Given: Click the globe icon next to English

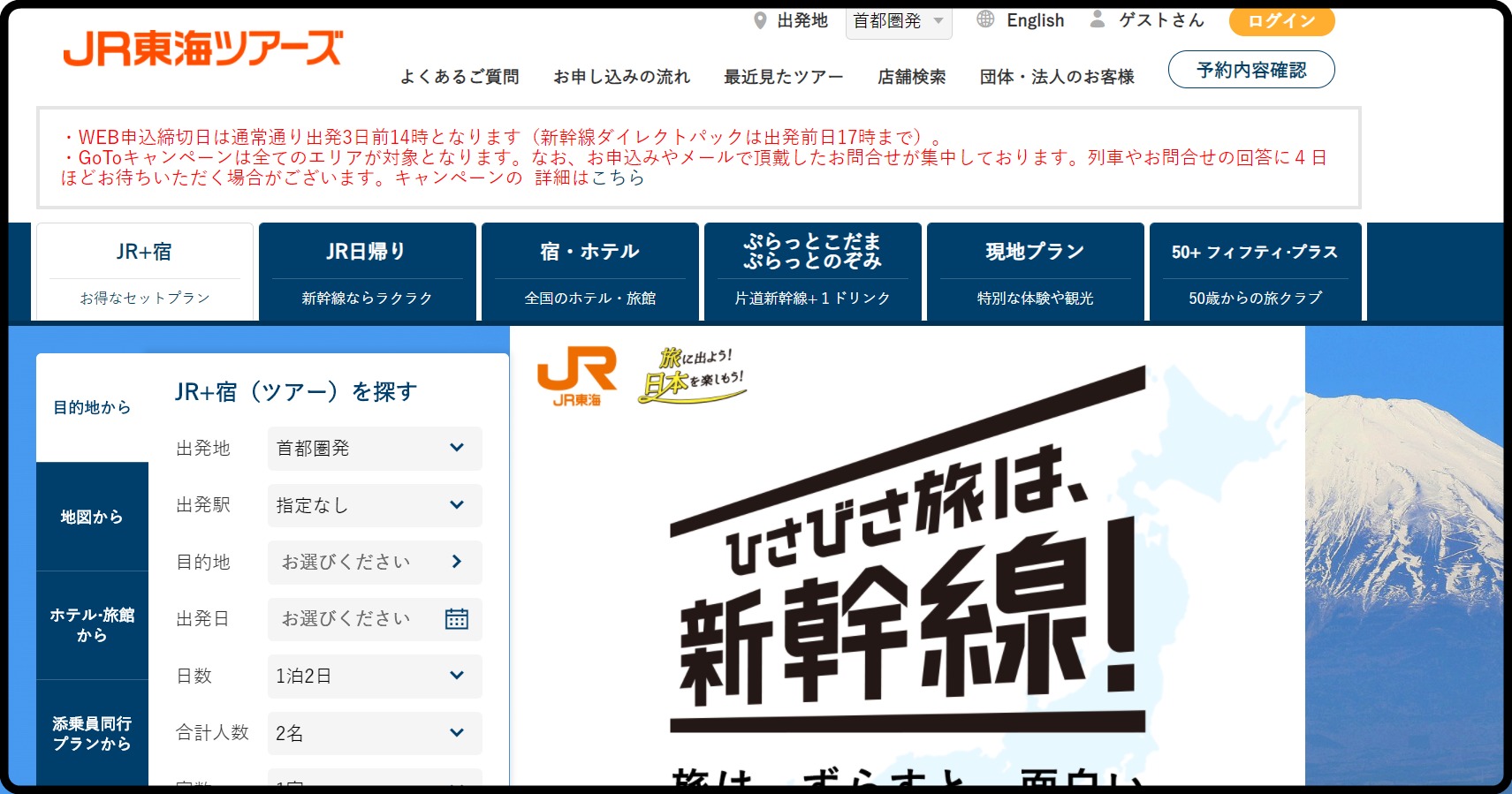Looking at the screenshot, I should (x=985, y=19).
